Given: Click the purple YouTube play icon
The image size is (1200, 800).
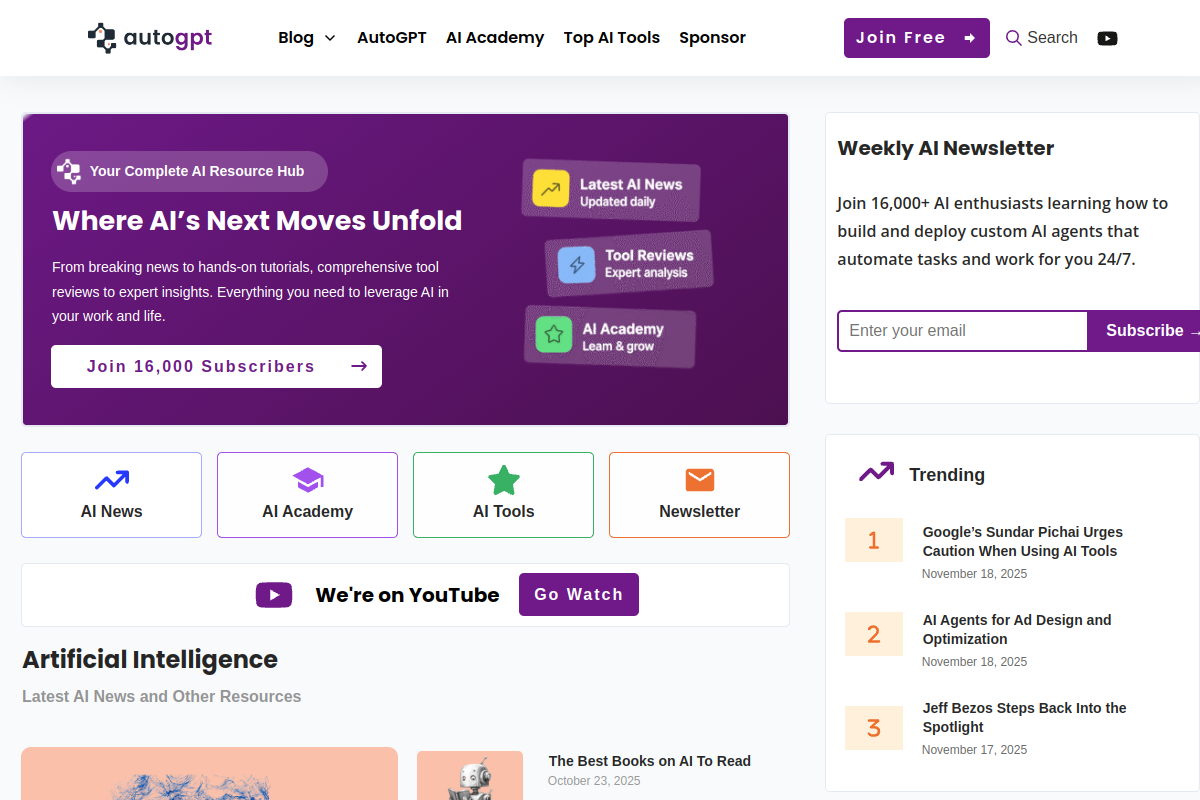Looking at the screenshot, I should click(274, 595).
